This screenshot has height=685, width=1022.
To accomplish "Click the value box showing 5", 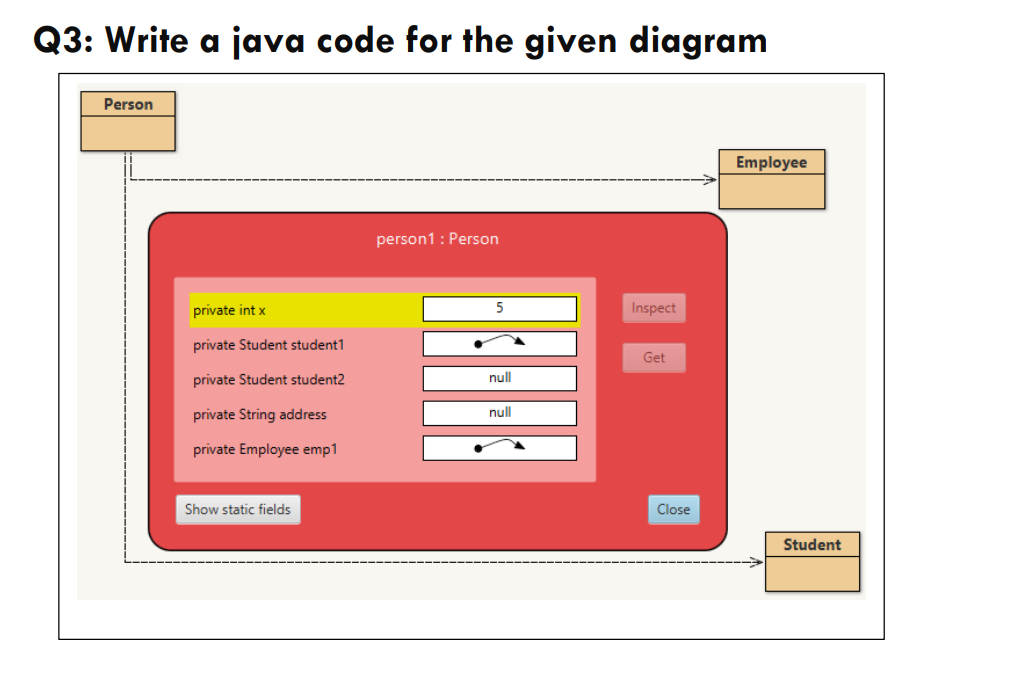I will click(499, 308).
